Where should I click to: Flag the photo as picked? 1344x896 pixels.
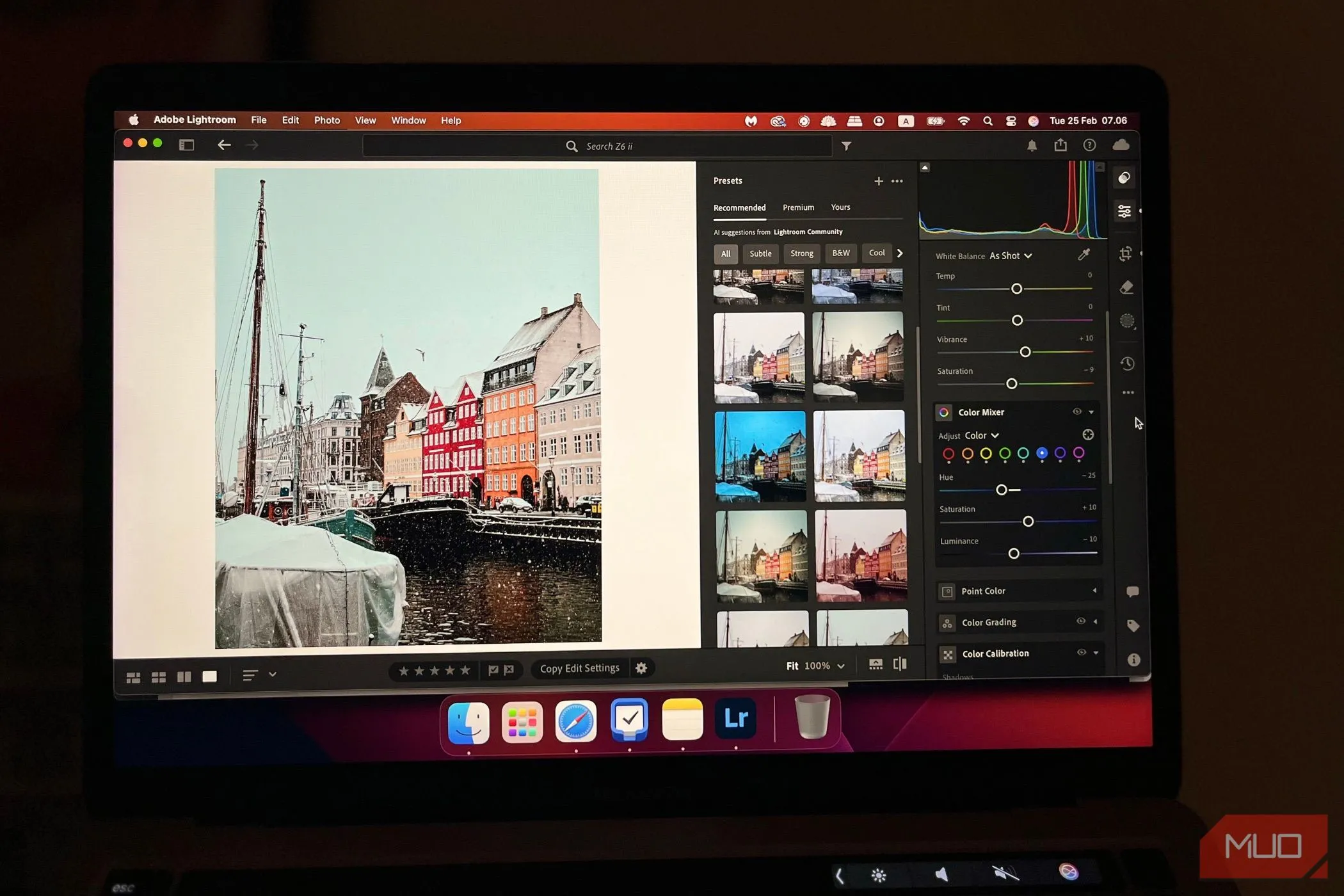493,670
